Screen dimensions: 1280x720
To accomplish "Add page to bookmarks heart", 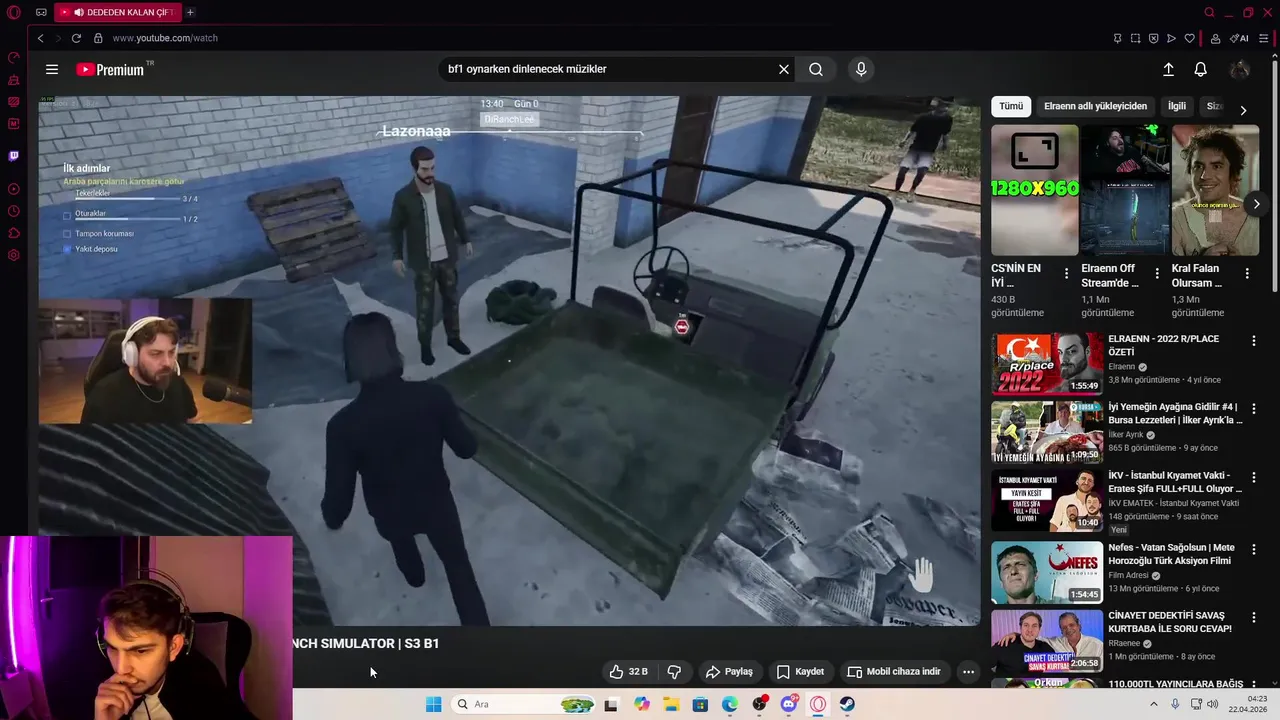I will tap(1189, 38).
